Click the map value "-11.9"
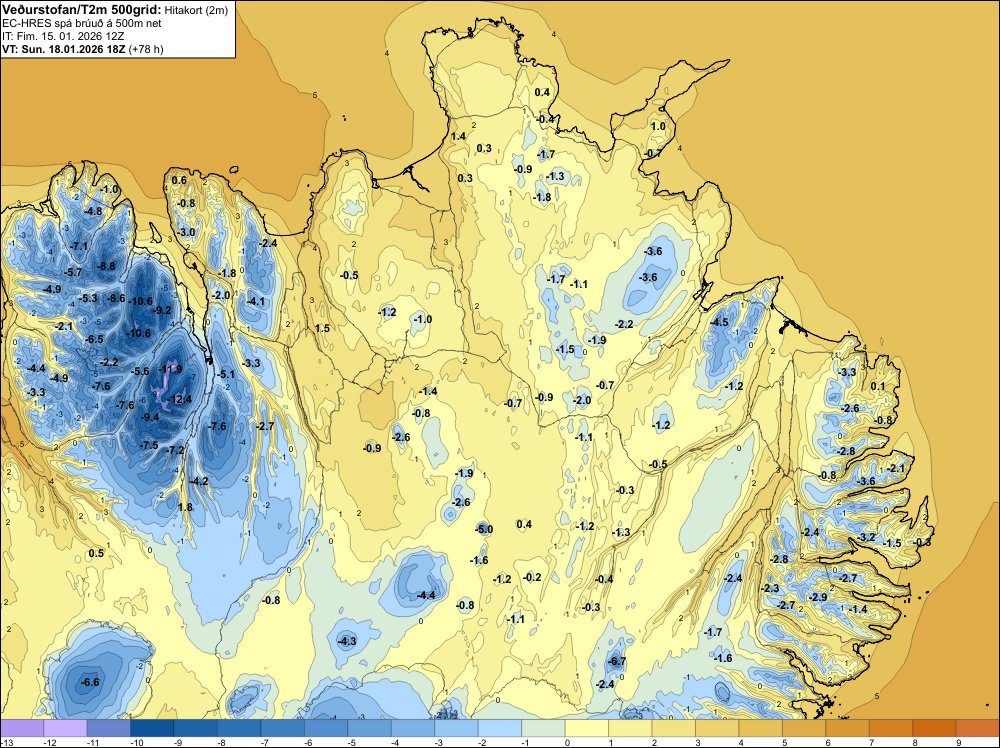The image size is (1000, 748). point(170,369)
